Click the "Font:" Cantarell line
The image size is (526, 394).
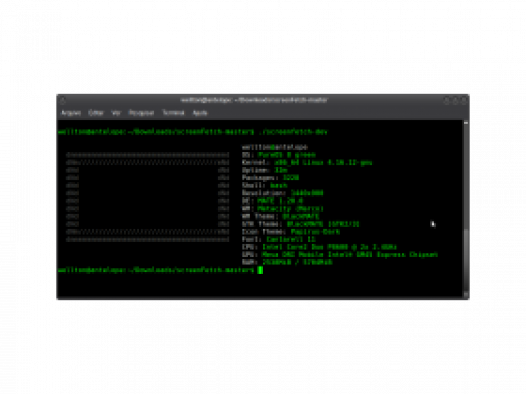click(x=279, y=239)
